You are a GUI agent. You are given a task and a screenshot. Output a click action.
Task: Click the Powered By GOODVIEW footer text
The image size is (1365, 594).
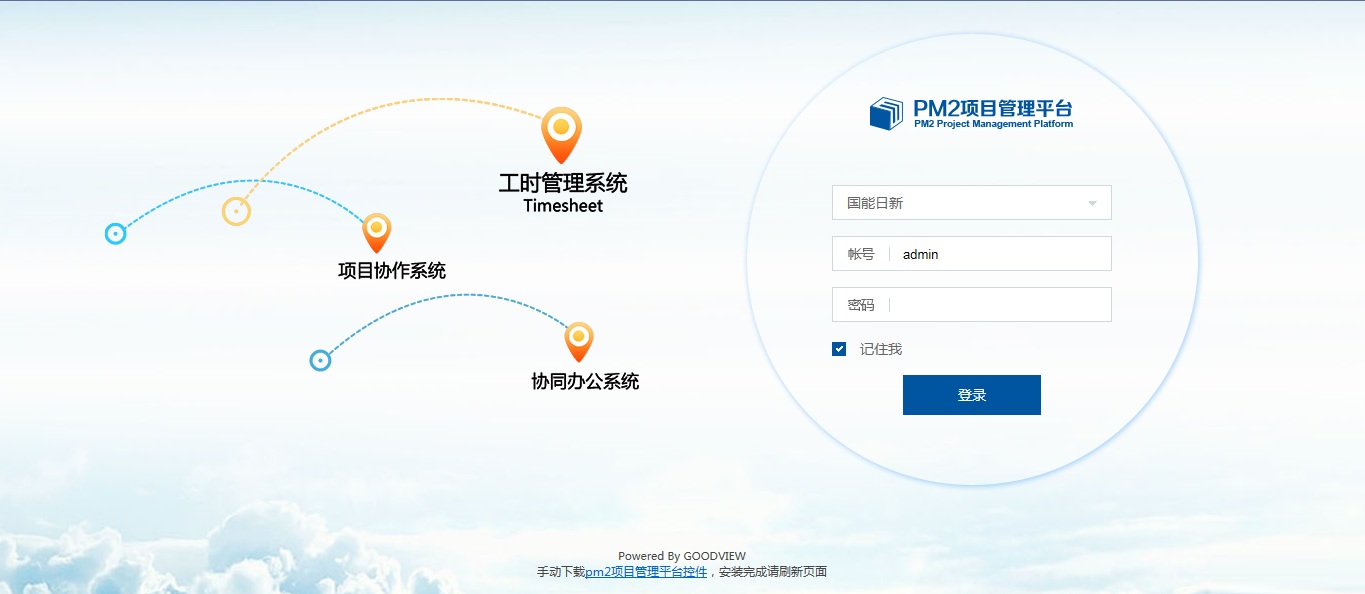681,556
